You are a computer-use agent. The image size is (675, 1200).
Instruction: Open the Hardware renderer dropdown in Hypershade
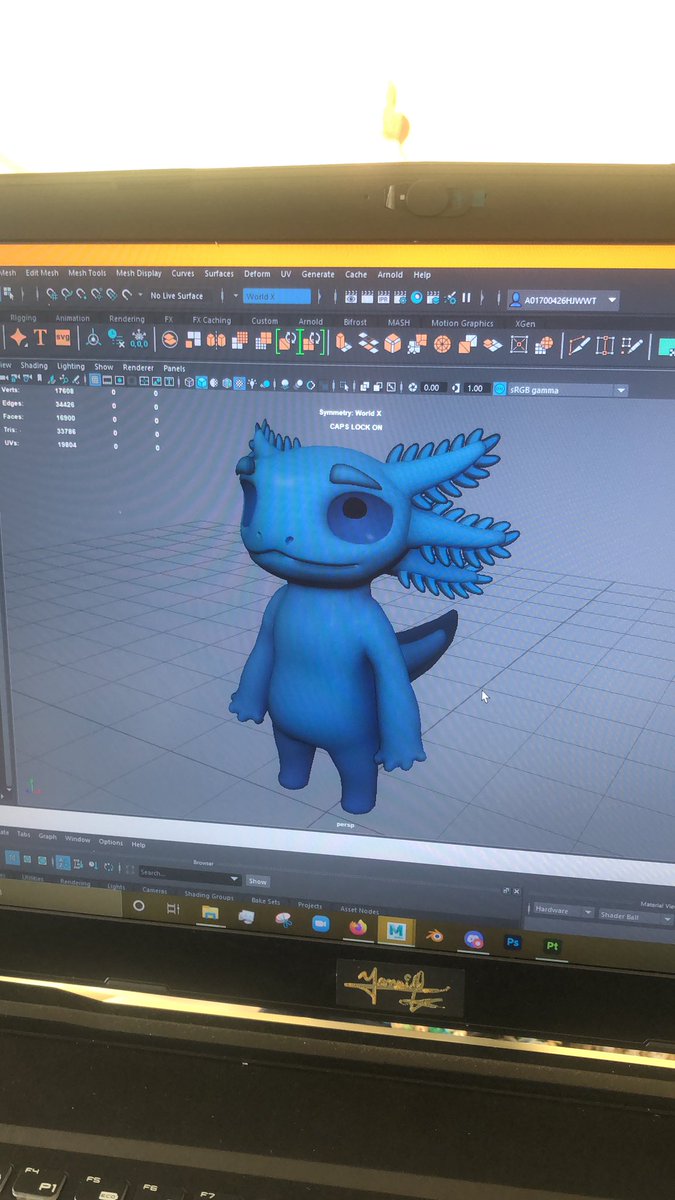tap(562, 911)
